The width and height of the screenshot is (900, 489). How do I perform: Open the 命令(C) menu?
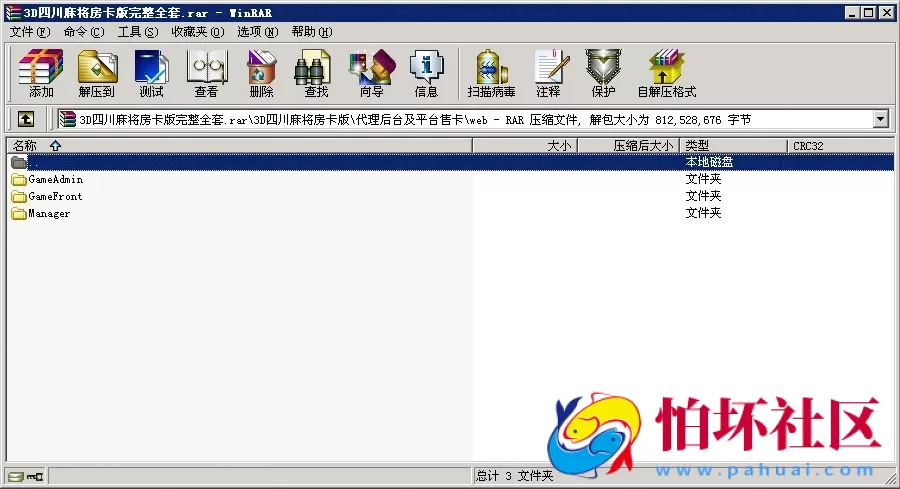(84, 32)
